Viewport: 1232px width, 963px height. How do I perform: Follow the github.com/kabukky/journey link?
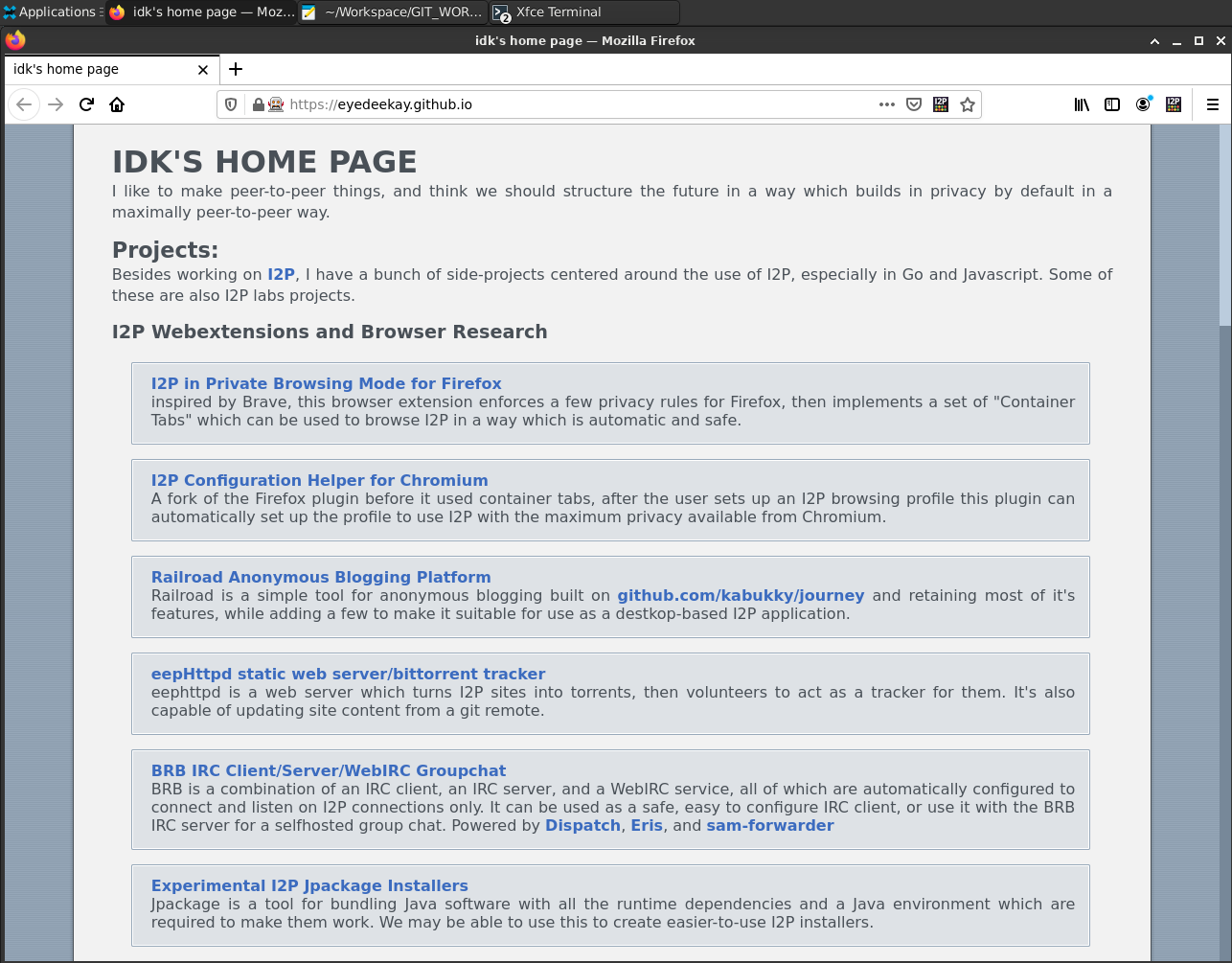click(741, 595)
